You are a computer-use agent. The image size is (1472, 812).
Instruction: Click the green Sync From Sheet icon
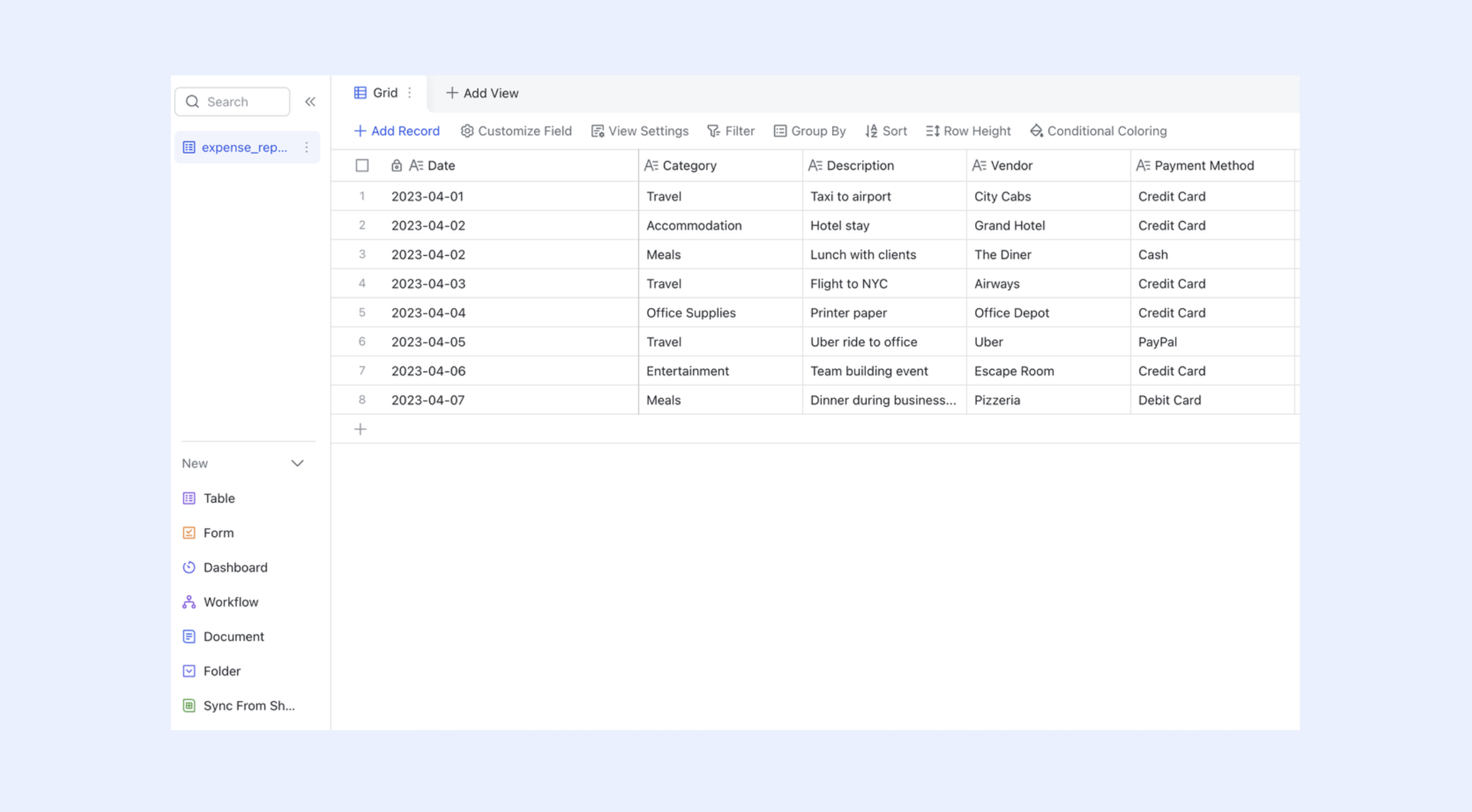tap(189, 705)
